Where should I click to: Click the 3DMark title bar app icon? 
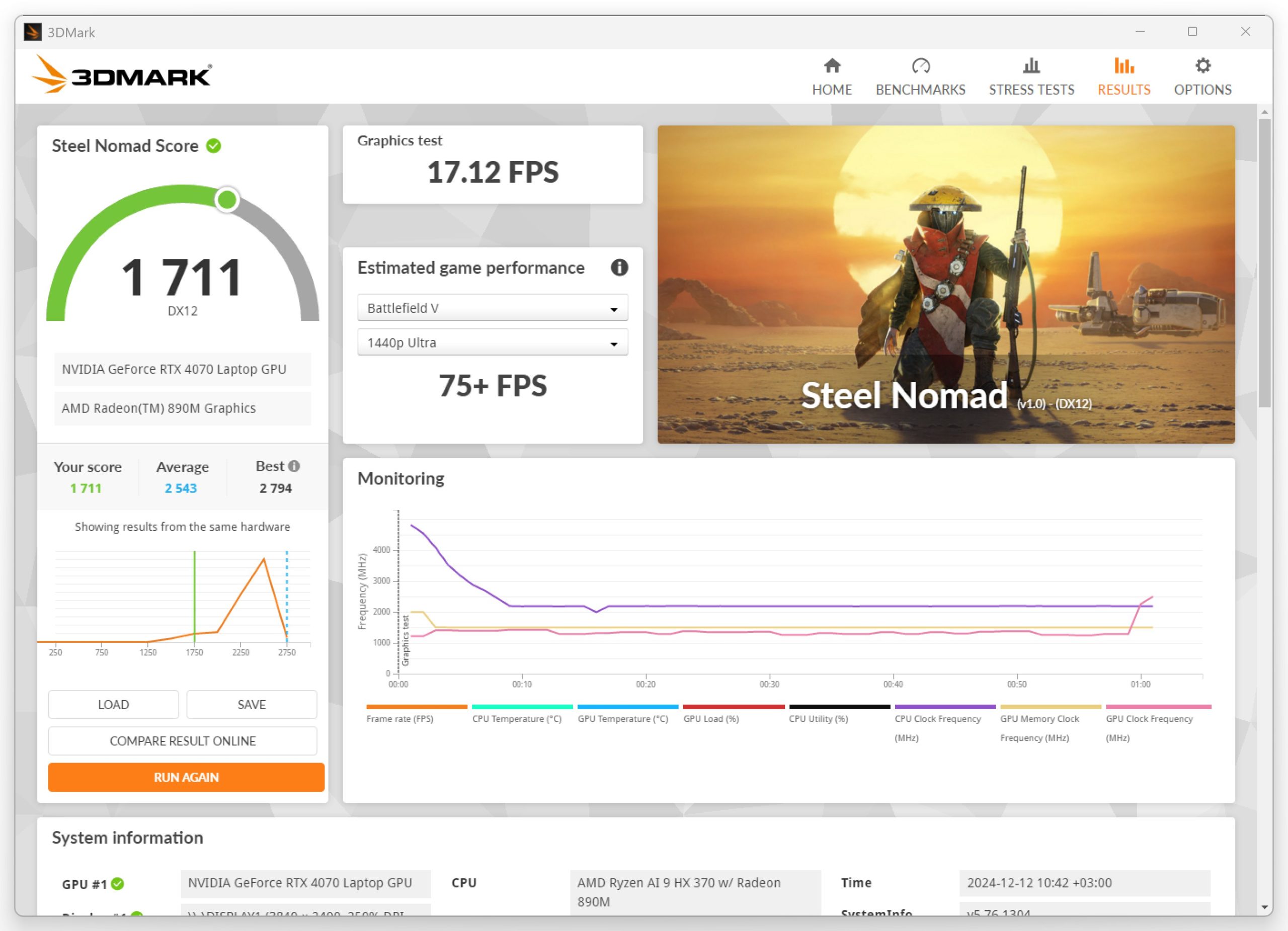32,32
